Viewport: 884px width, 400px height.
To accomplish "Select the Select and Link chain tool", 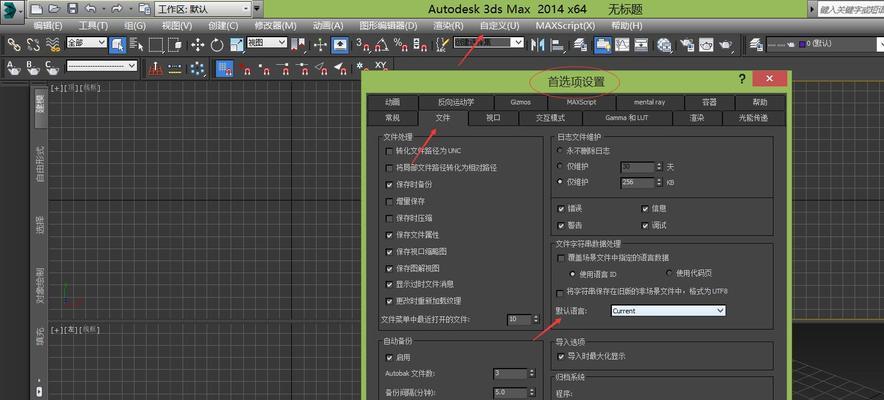I will pos(14,45).
